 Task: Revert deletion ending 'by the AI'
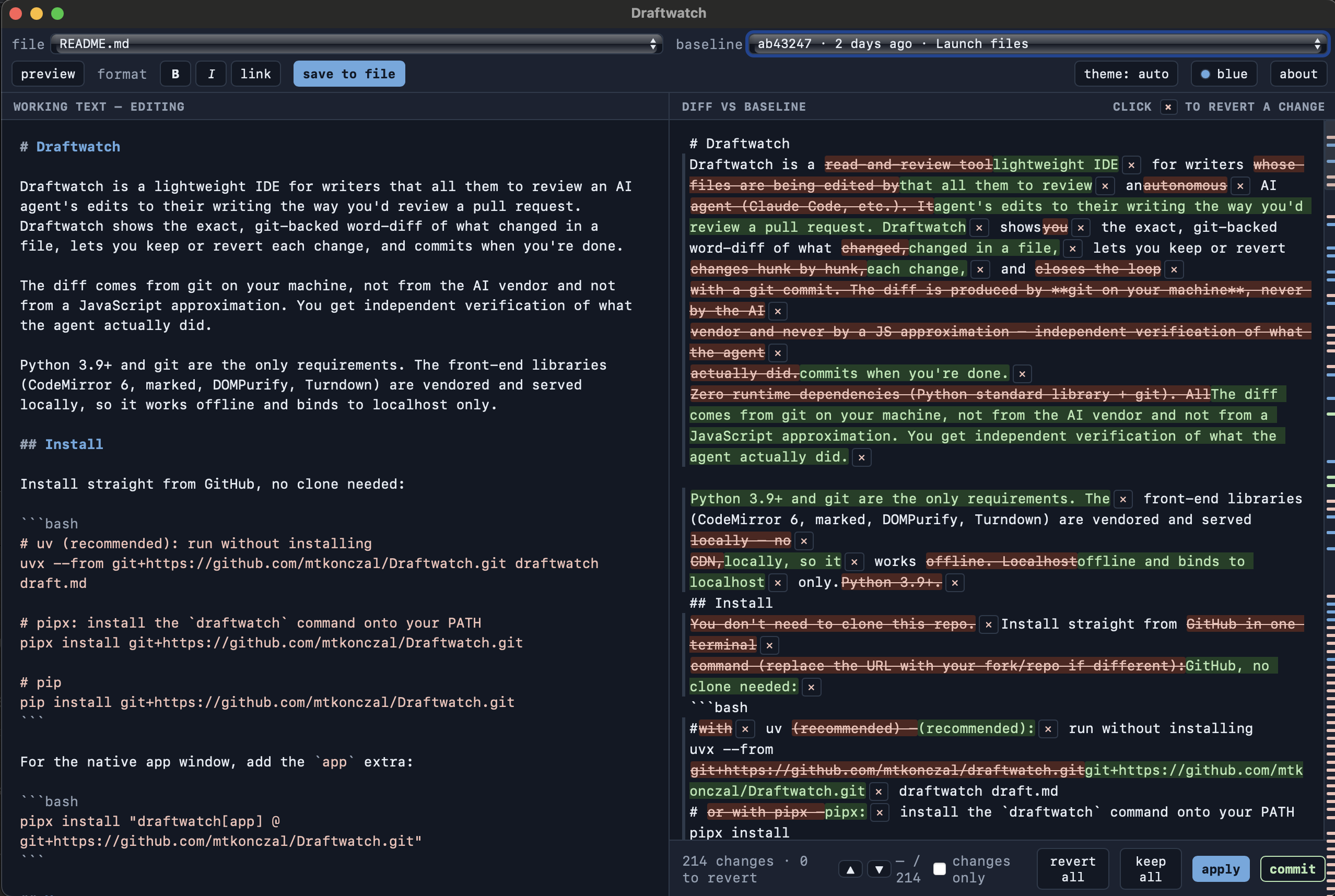pos(777,311)
